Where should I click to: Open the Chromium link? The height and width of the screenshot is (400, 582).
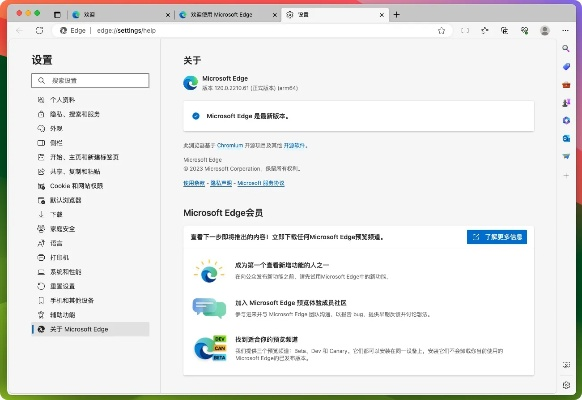pyautogui.click(x=230, y=145)
